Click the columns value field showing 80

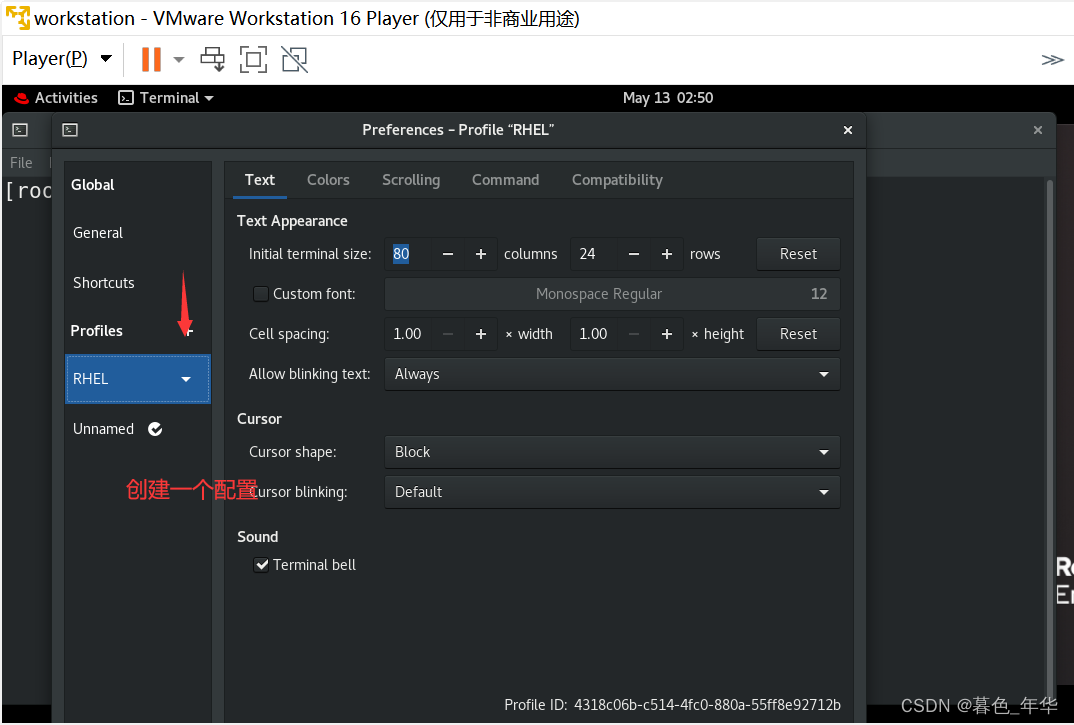point(408,254)
